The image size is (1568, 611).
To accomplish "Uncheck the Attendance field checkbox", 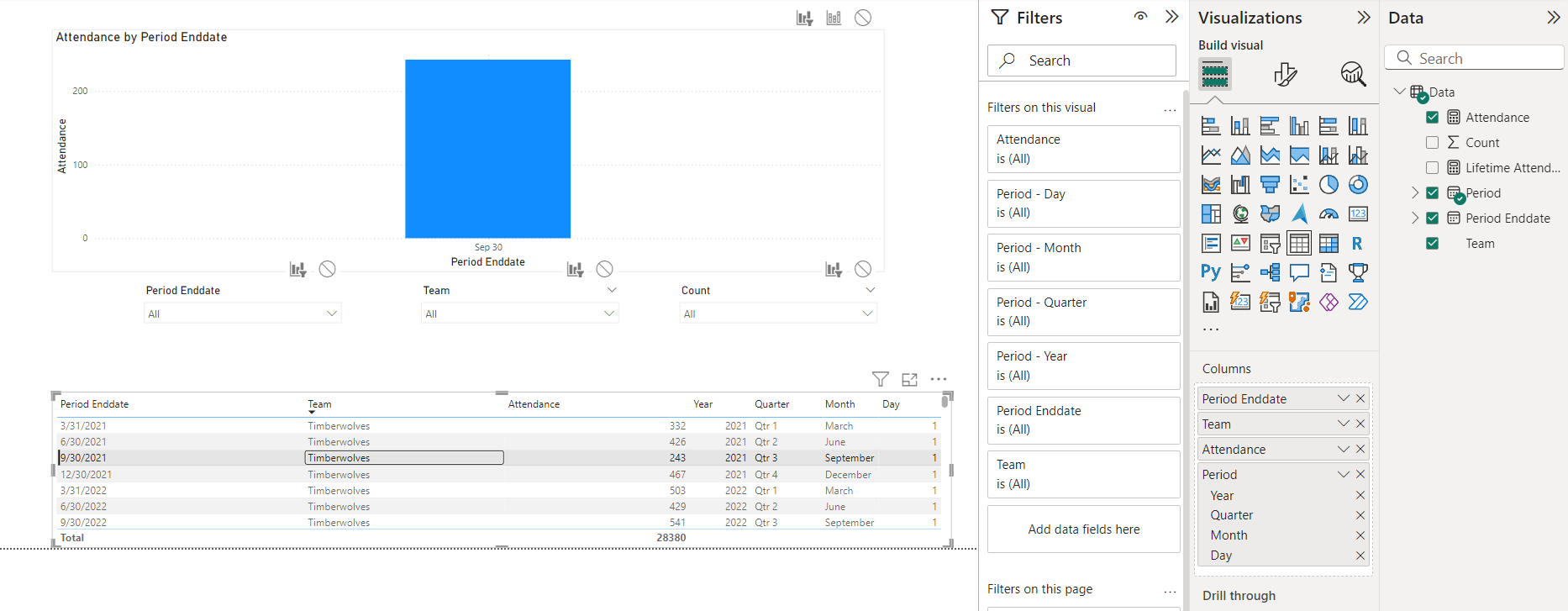I will pos(1433,118).
